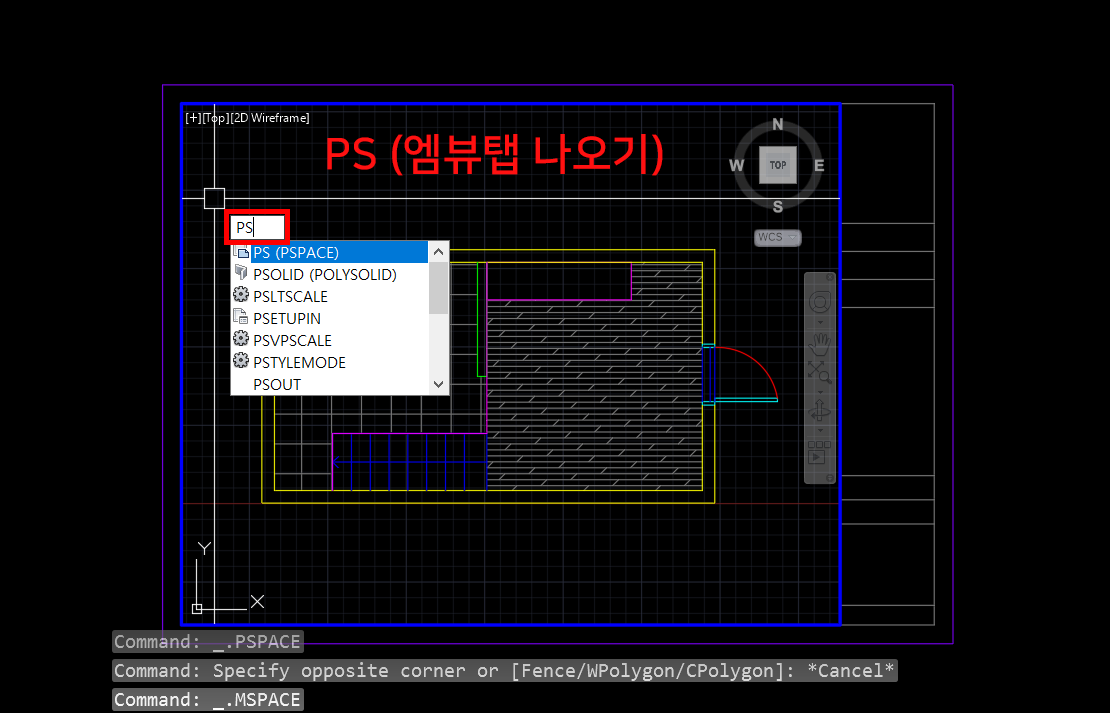
Task: Click the Zoom Extents tool
Action: pyautogui.click(x=820, y=371)
